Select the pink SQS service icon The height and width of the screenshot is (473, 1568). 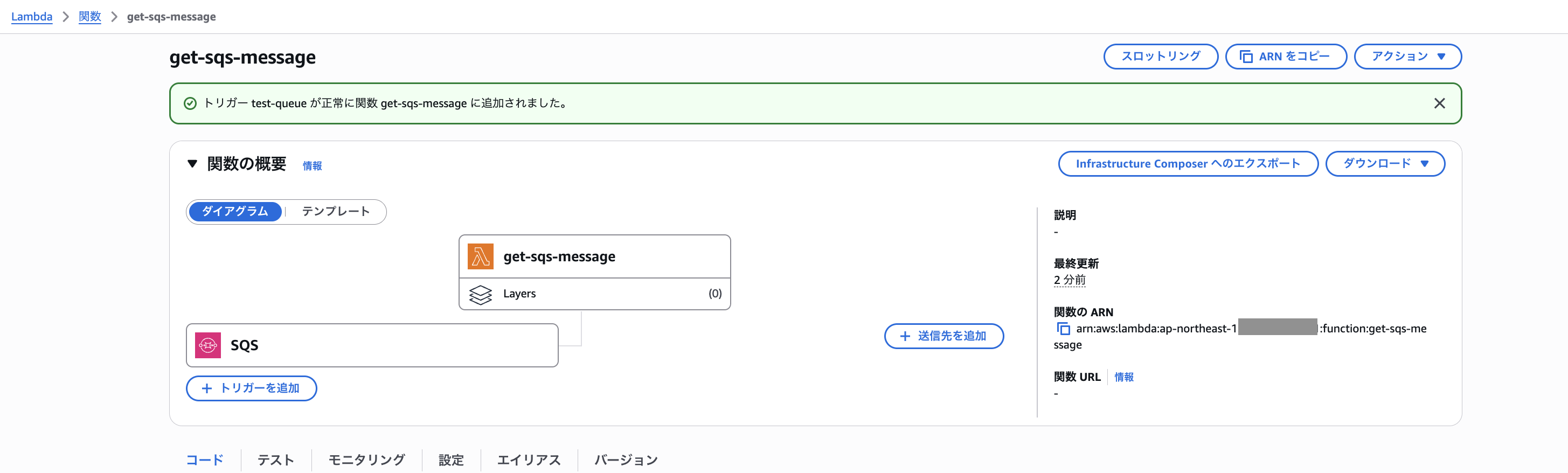[207, 345]
